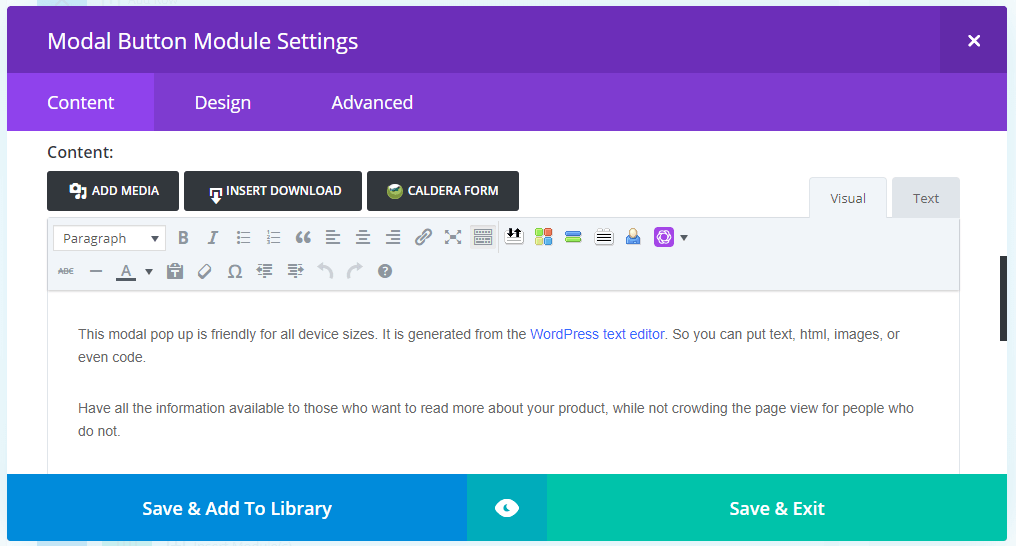Viewport: 1016px width, 546px height.
Task: Open the purple shortcode icon's dropdown arrow
Action: click(x=684, y=238)
